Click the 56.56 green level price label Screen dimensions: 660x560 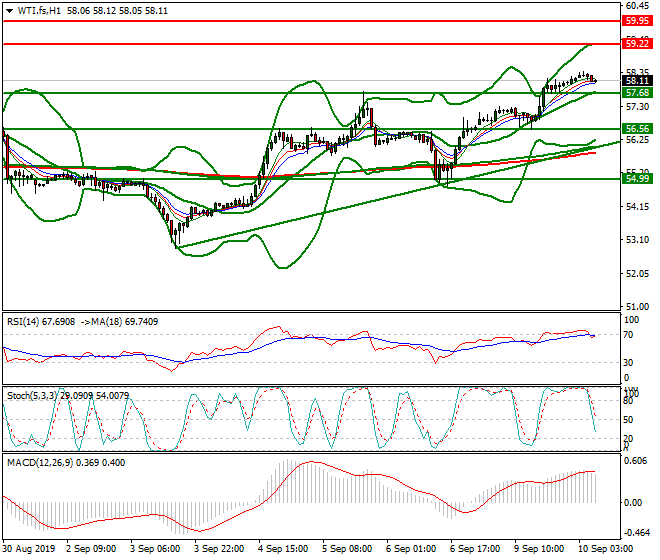tap(637, 129)
